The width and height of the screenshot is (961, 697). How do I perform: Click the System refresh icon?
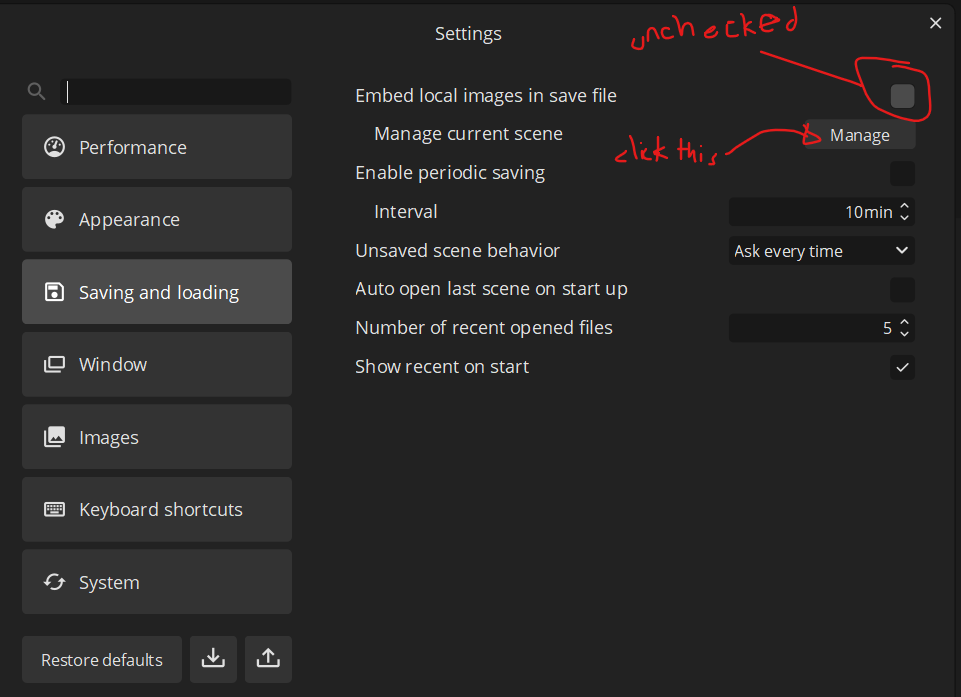pyautogui.click(x=54, y=583)
